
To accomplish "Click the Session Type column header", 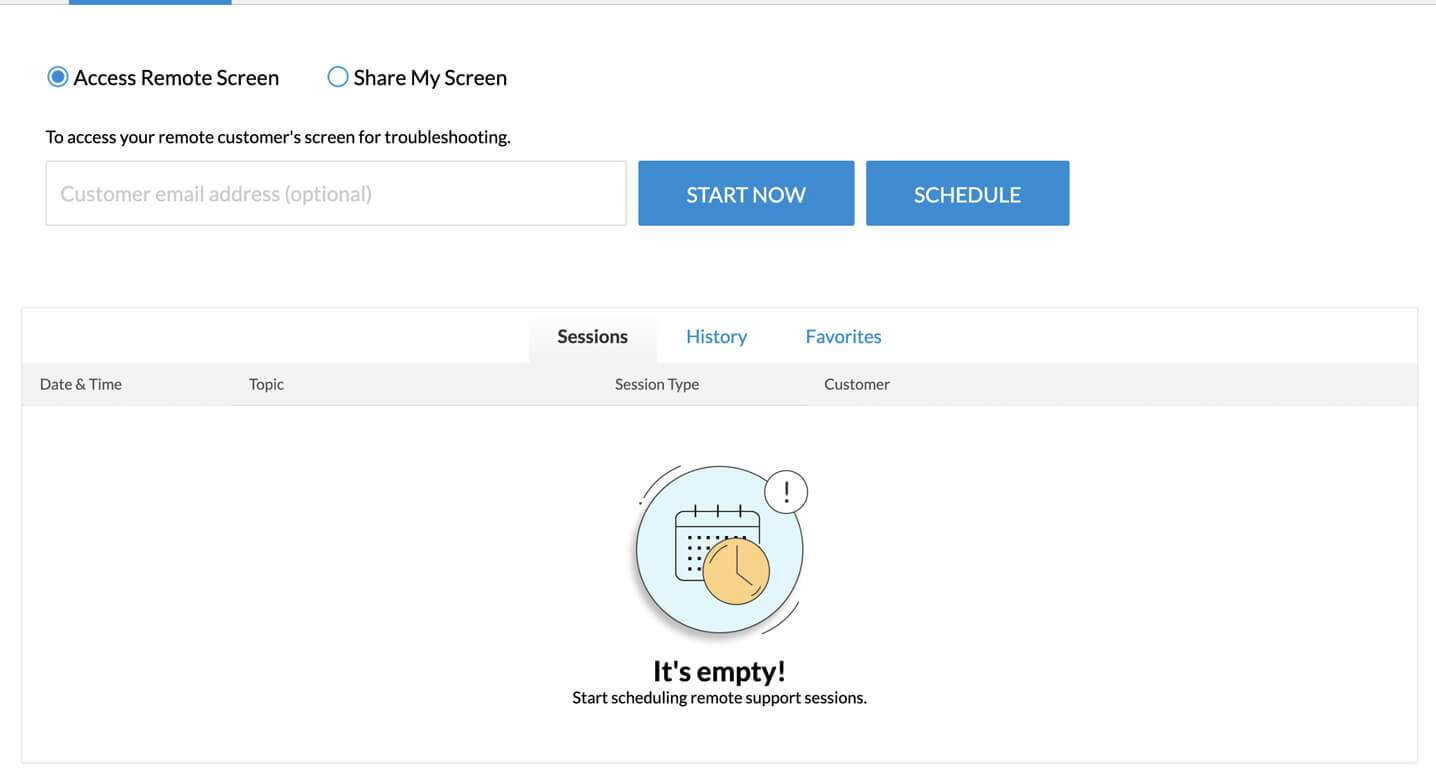I will pyautogui.click(x=656, y=384).
